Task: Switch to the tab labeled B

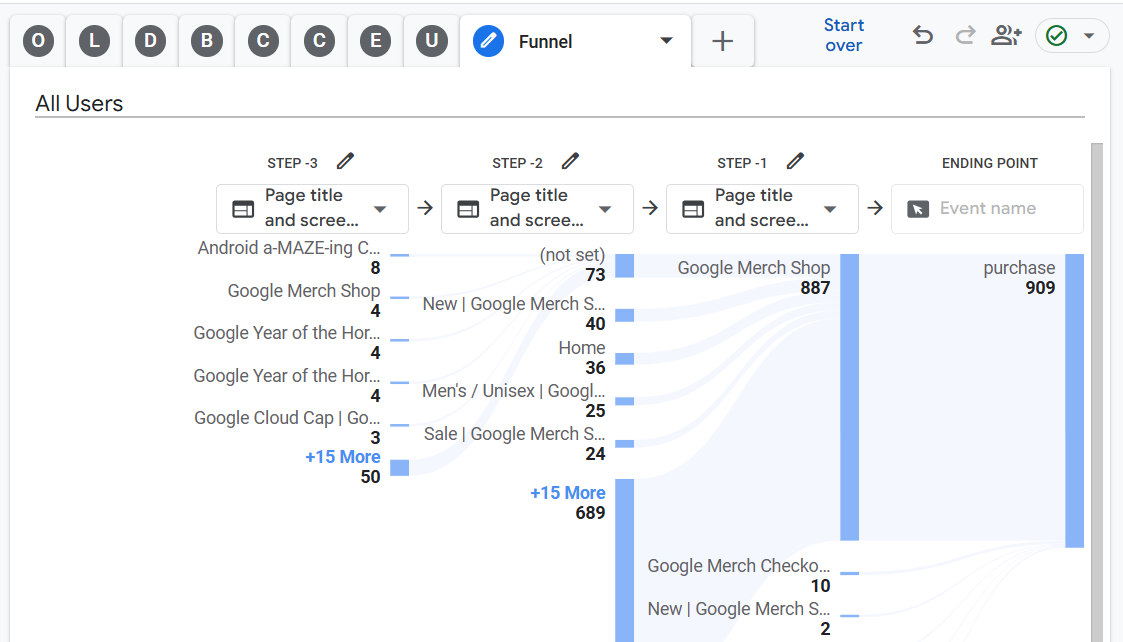Action: (x=207, y=41)
